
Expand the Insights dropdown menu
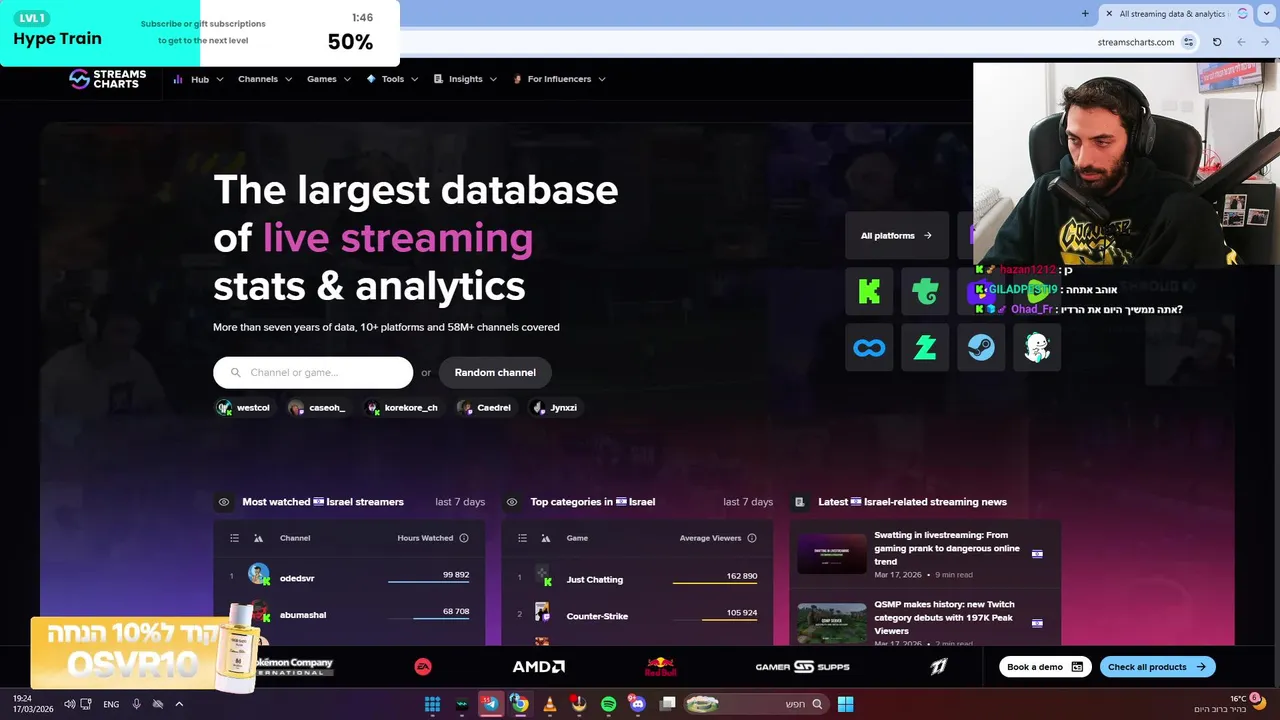(x=465, y=79)
